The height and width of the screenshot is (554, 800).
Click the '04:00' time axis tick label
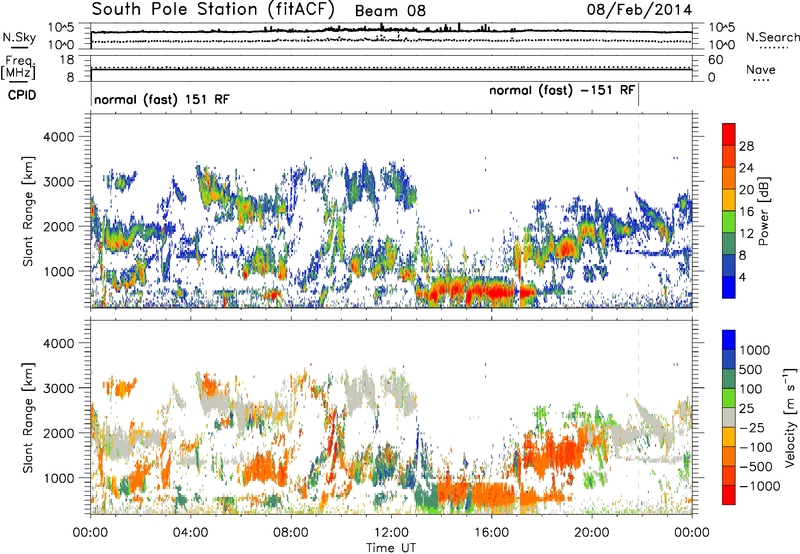[x=190, y=533]
